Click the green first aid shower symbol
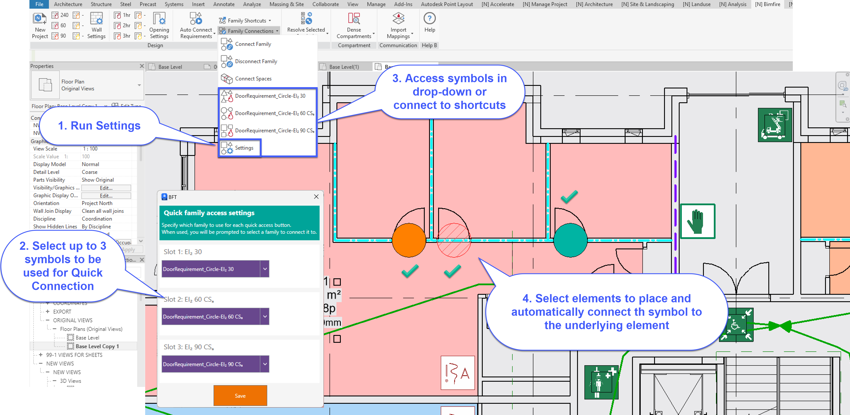The height and width of the screenshot is (415, 850). (x=602, y=382)
